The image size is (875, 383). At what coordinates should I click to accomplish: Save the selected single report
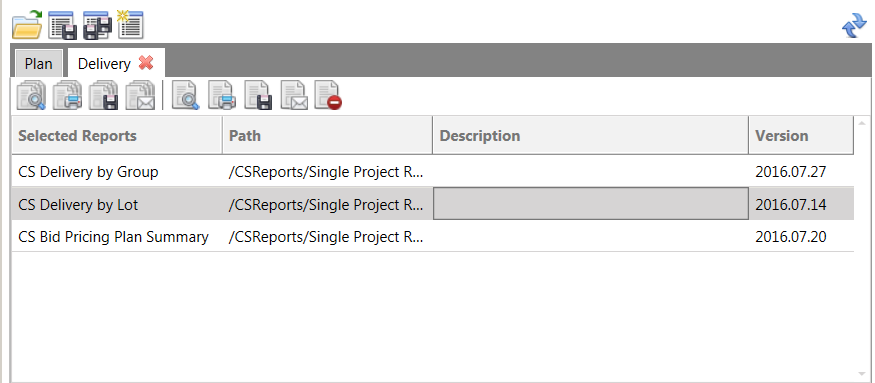[258, 95]
